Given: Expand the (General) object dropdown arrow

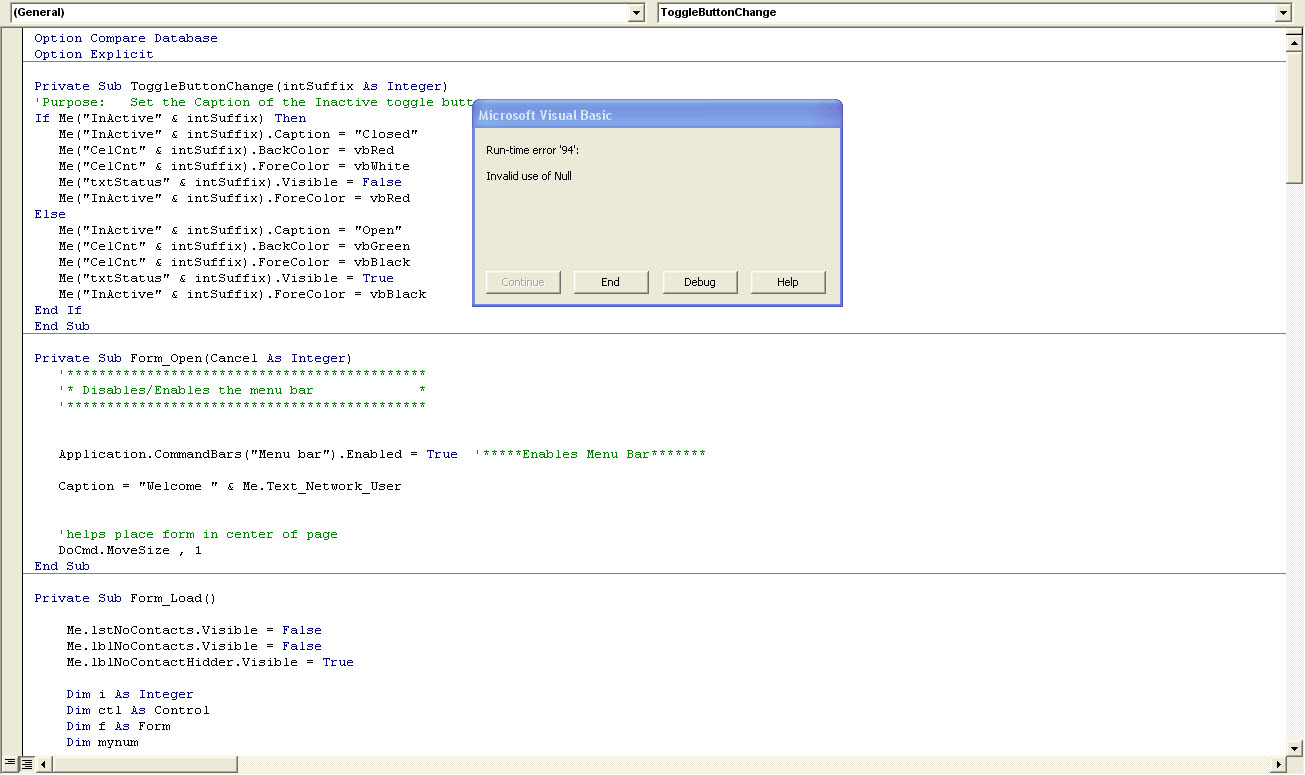Looking at the screenshot, I should 636,13.
